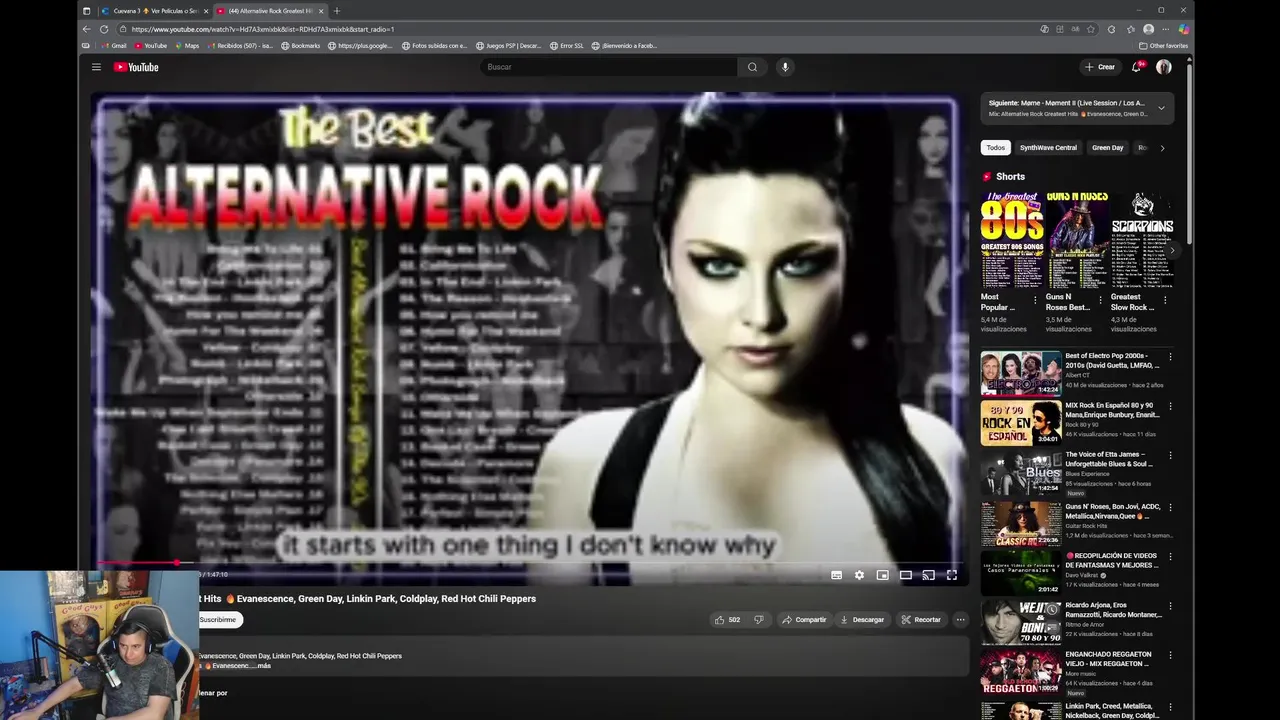Enable miniplayer mode in the player
Viewport: 1280px width, 720px height.
[x=882, y=575]
